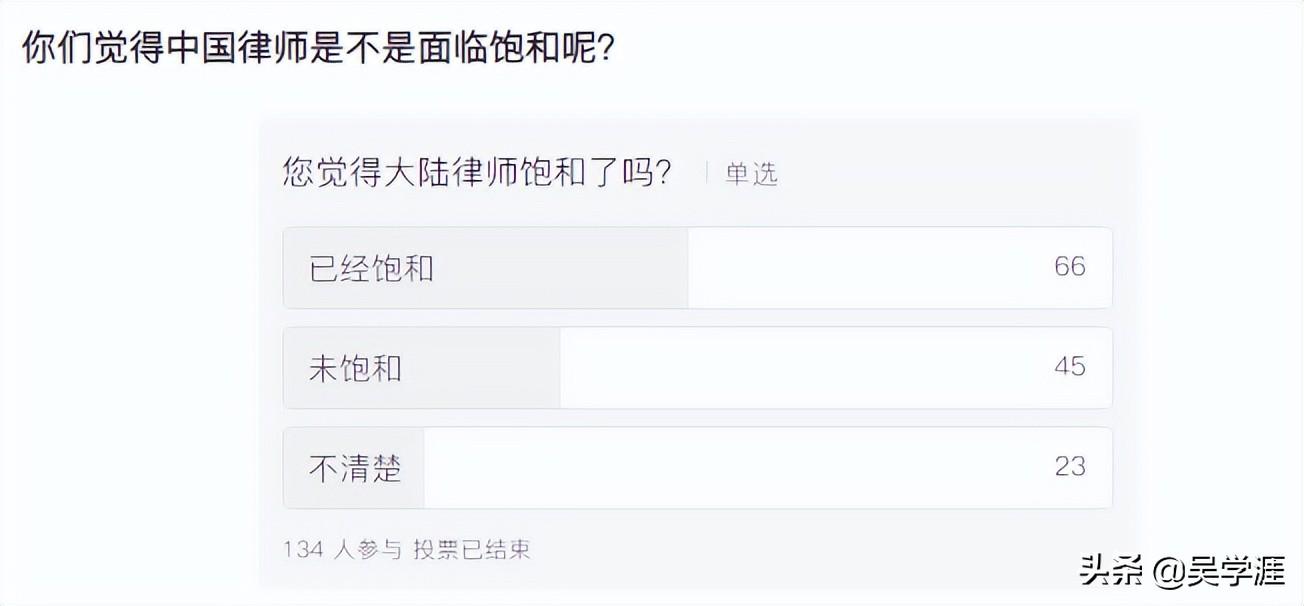Click the heading 你们觉得中国律师是不是面临饱和呢
The image size is (1304, 606).
pyautogui.click(x=317, y=47)
